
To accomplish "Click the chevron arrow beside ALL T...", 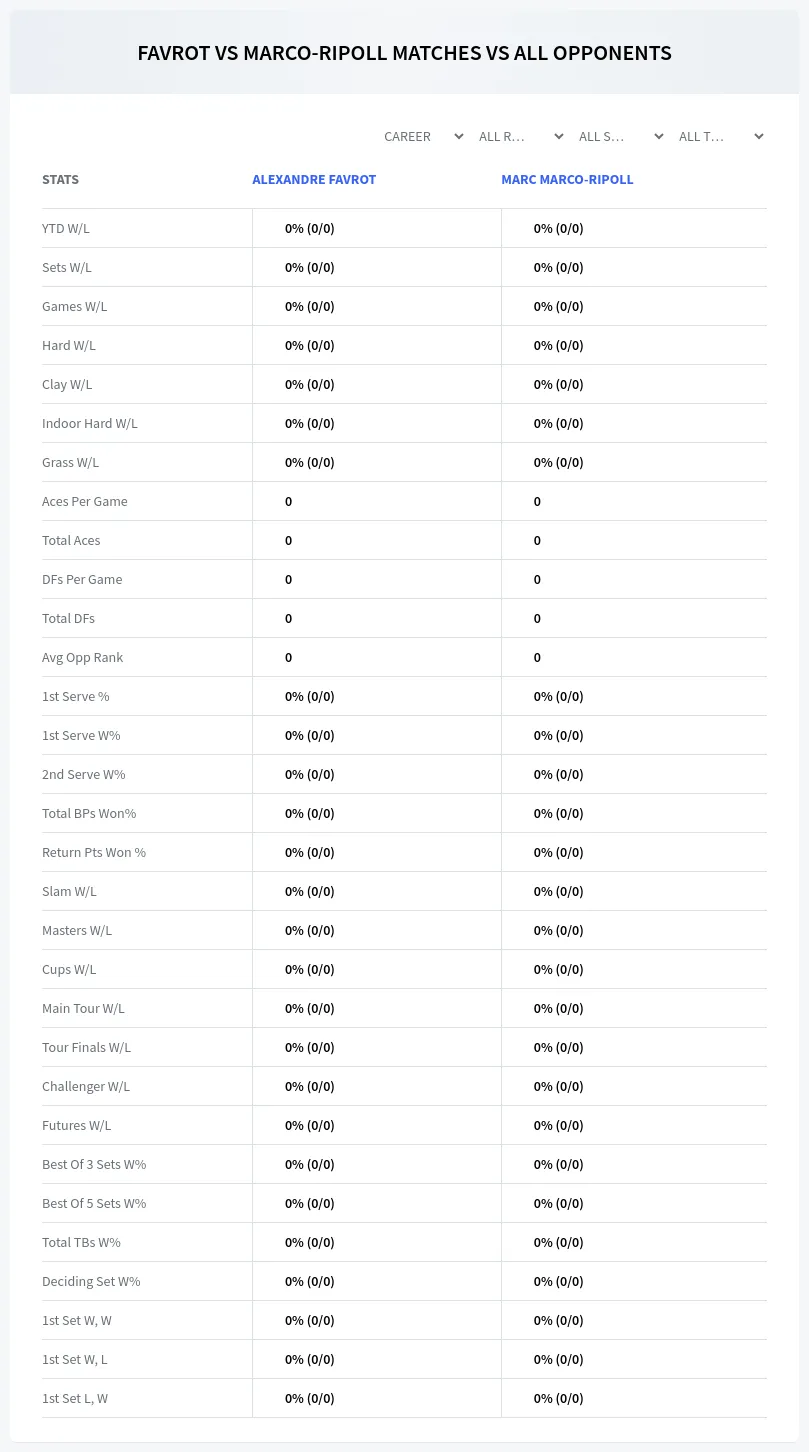I will (x=759, y=136).
